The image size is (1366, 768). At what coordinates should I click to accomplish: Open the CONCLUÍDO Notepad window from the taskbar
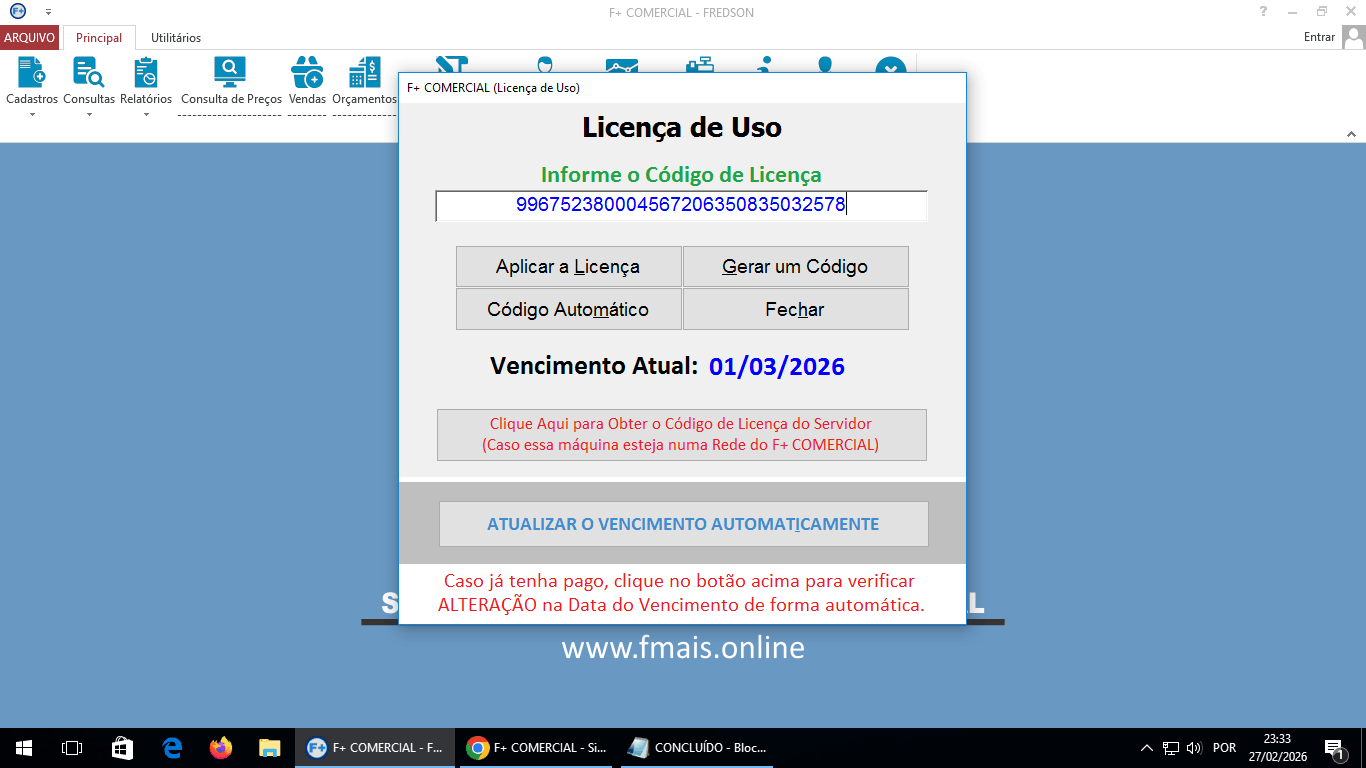tap(696, 747)
